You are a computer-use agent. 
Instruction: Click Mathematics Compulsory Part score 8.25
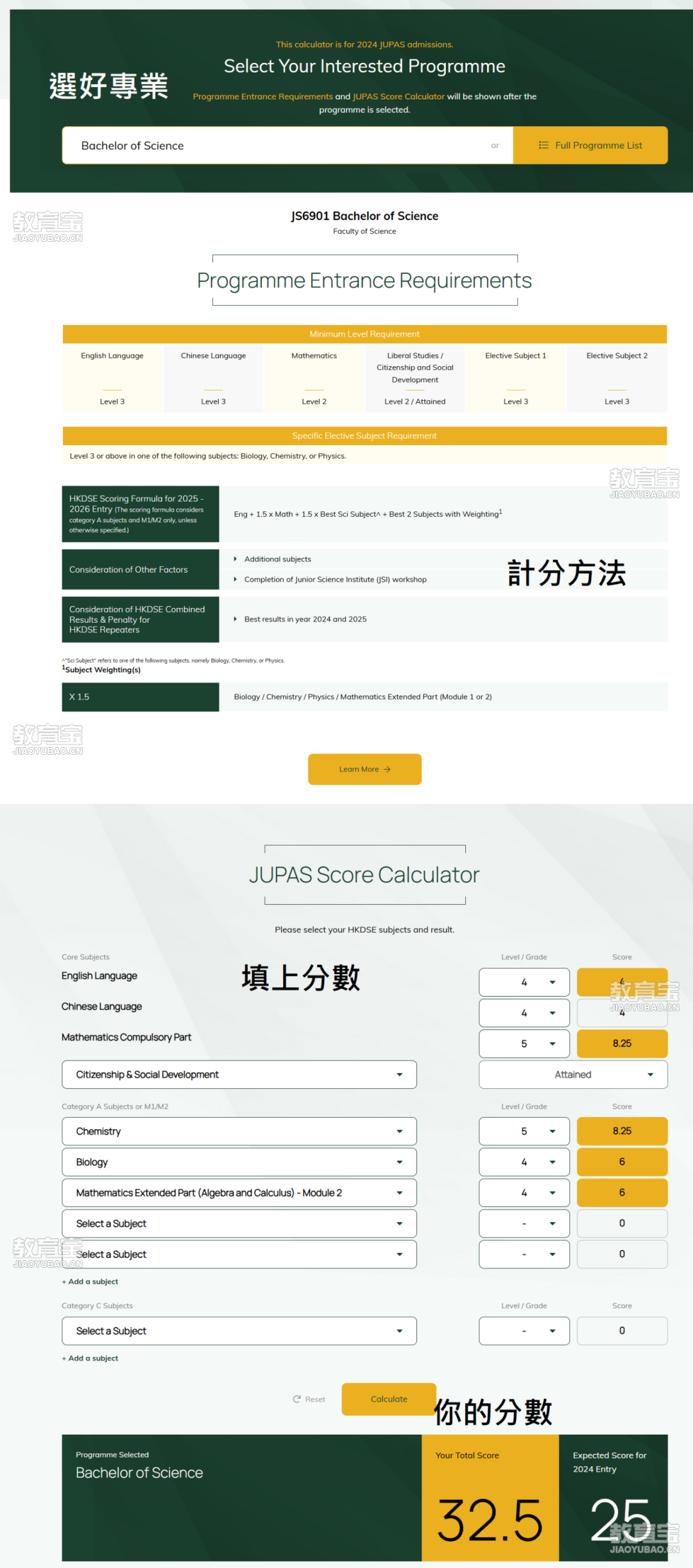[x=622, y=1043]
